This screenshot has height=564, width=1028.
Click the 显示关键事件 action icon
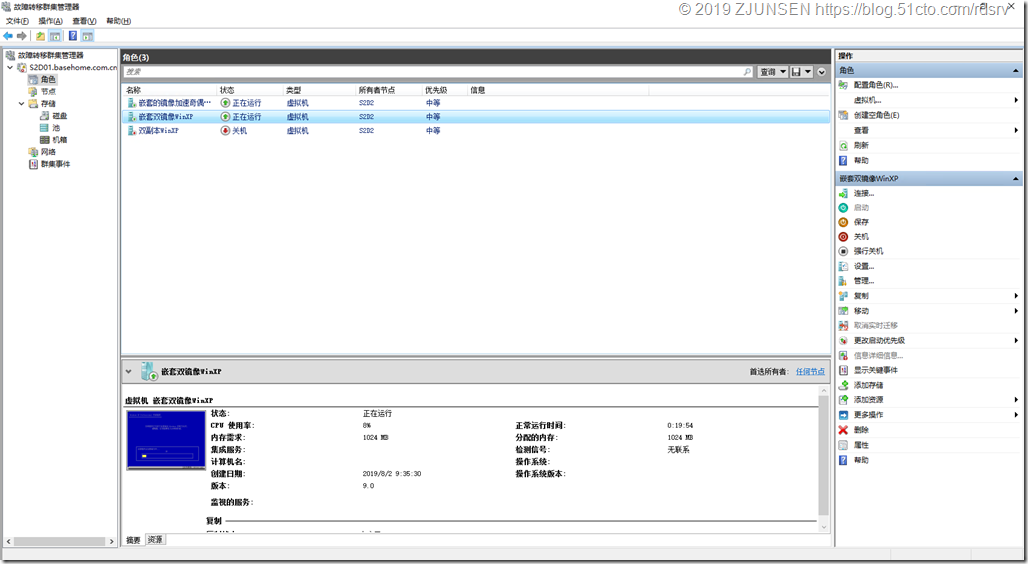point(844,370)
